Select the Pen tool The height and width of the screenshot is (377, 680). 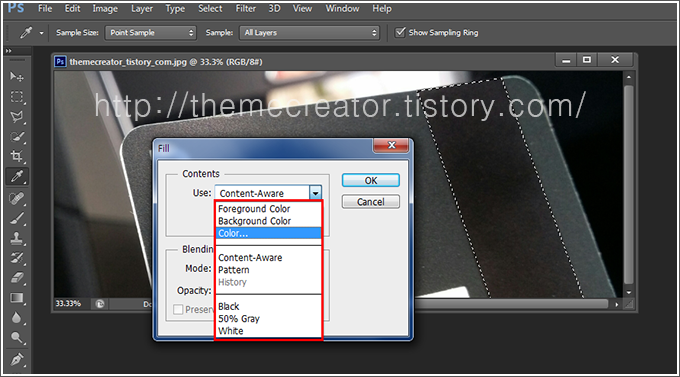pyautogui.click(x=17, y=359)
